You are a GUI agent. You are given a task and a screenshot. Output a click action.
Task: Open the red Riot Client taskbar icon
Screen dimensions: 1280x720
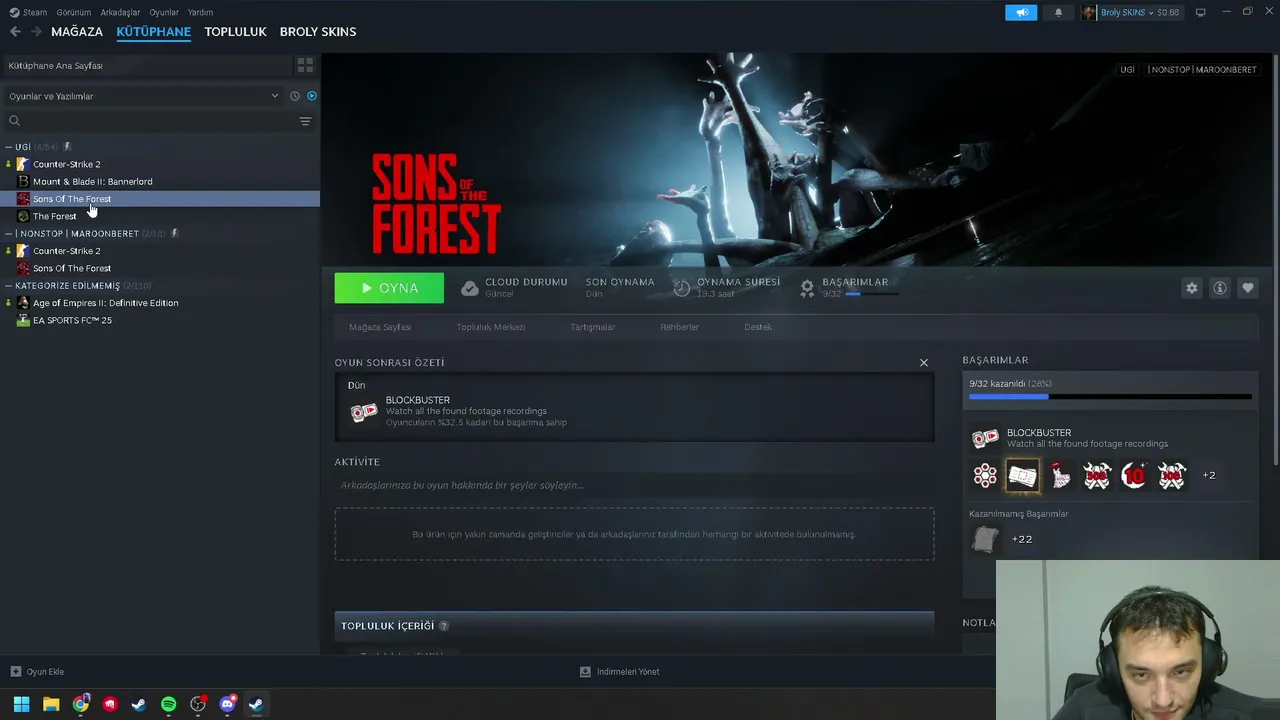coord(110,704)
